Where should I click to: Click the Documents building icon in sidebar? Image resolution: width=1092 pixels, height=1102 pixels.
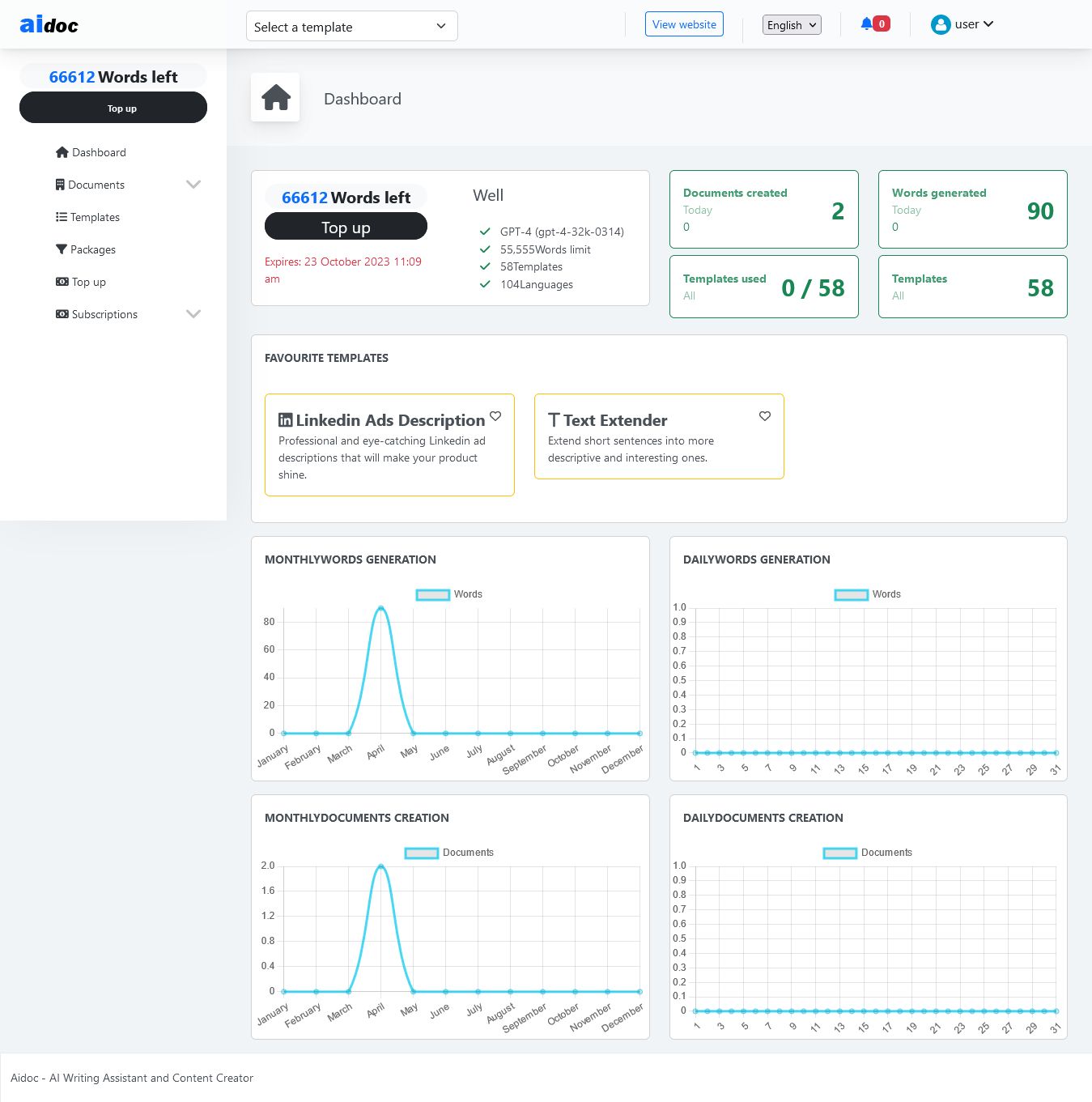[60, 185]
